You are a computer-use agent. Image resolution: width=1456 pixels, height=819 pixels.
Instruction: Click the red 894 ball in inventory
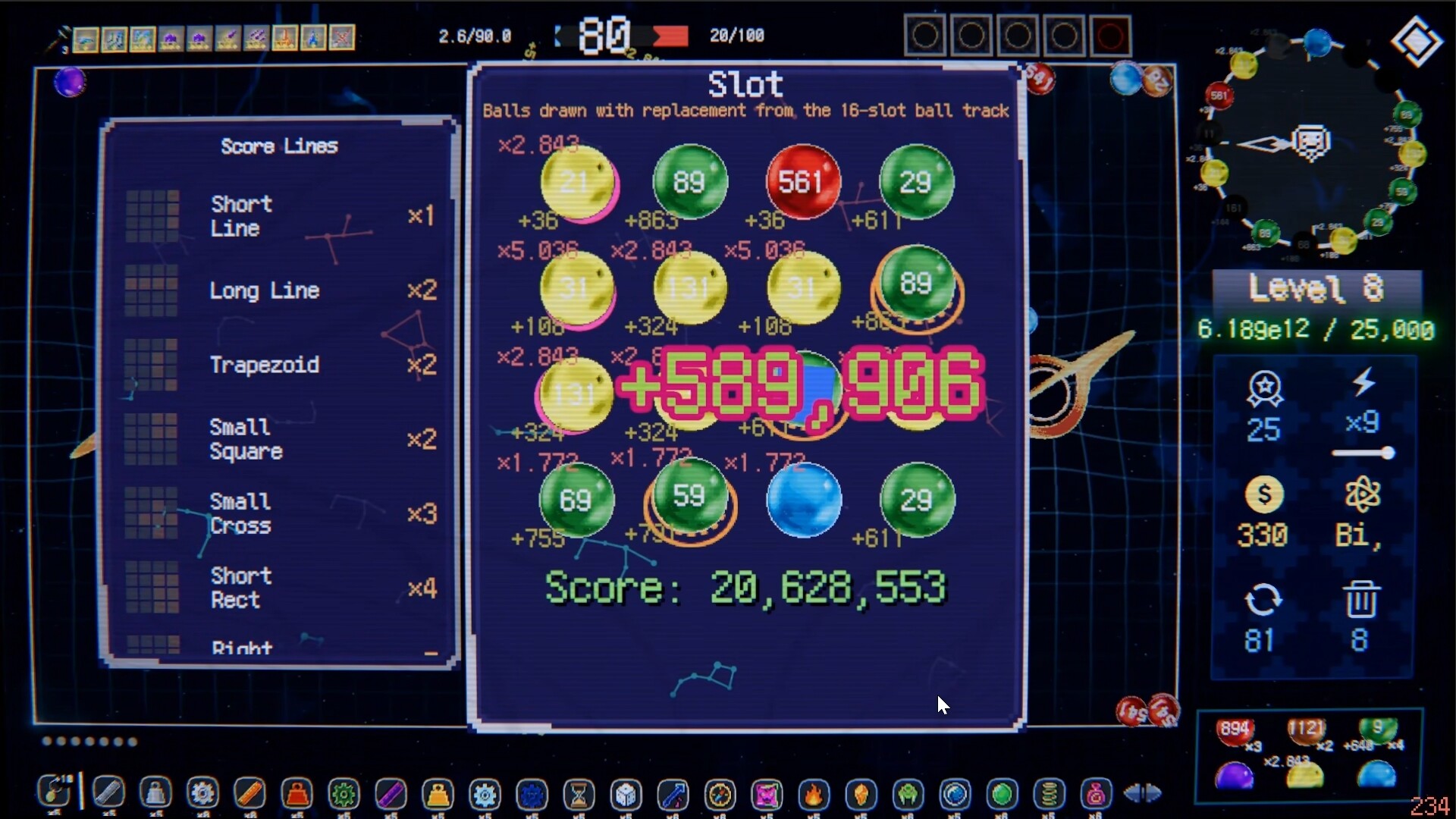coord(1235,731)
